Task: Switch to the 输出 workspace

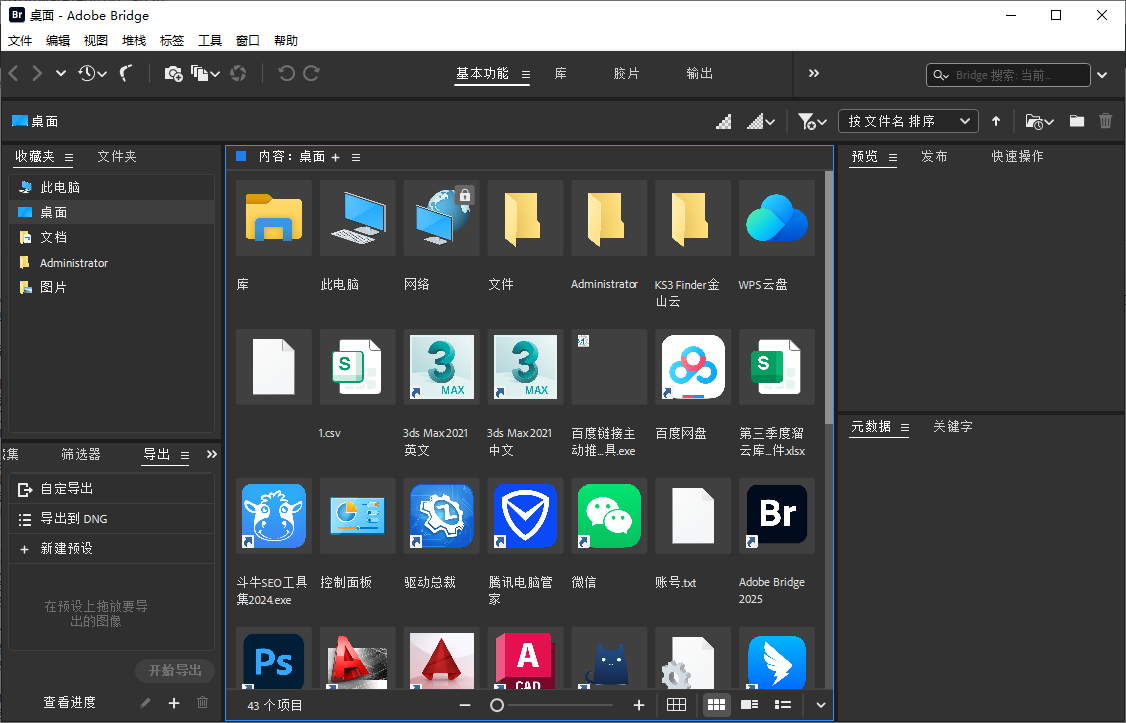Action: 699,73
